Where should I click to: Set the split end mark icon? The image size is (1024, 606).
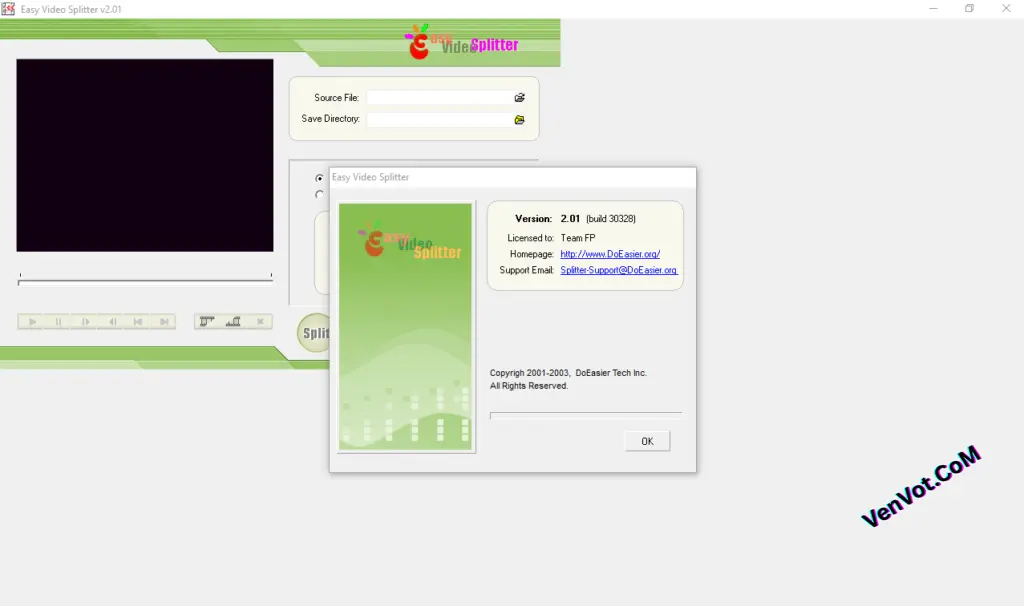click(x=233, y=321)
